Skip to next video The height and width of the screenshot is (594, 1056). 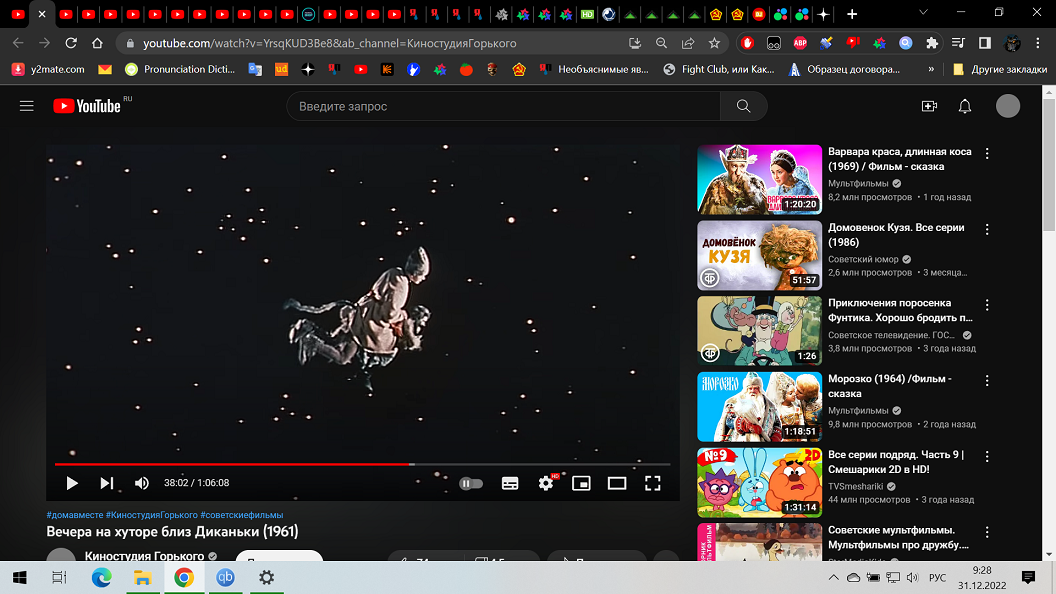[x=106, y=483]
